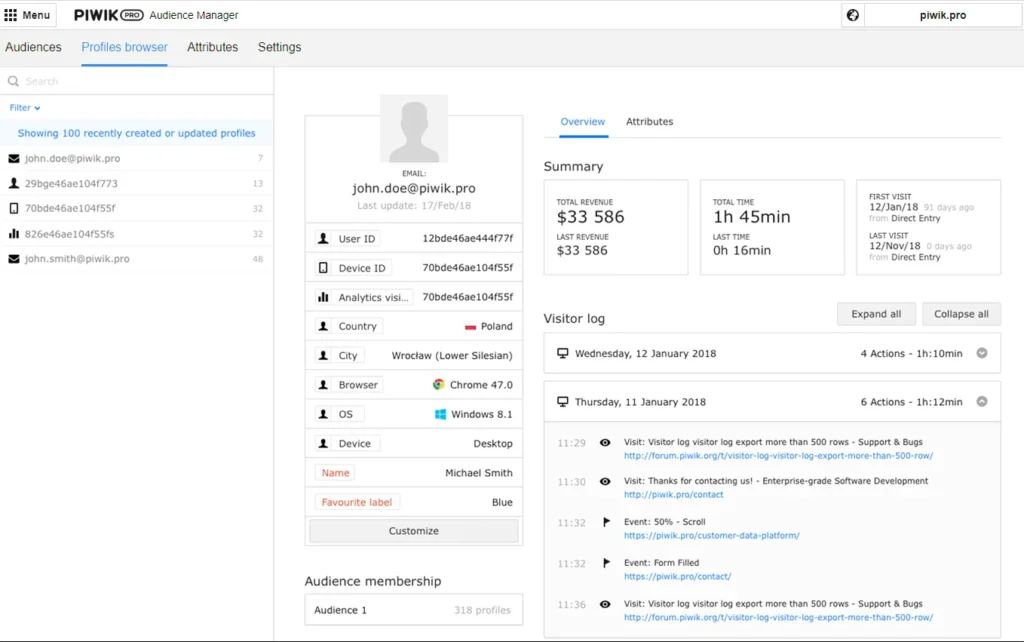
Task: Click the Chrome browser icon
Action: coord(439,385)
